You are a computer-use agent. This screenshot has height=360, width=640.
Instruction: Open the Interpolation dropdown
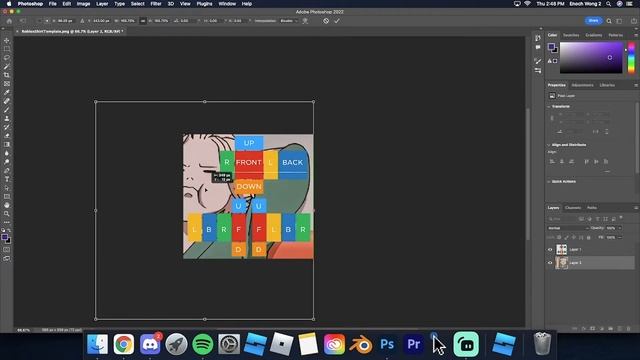(289, 21)
